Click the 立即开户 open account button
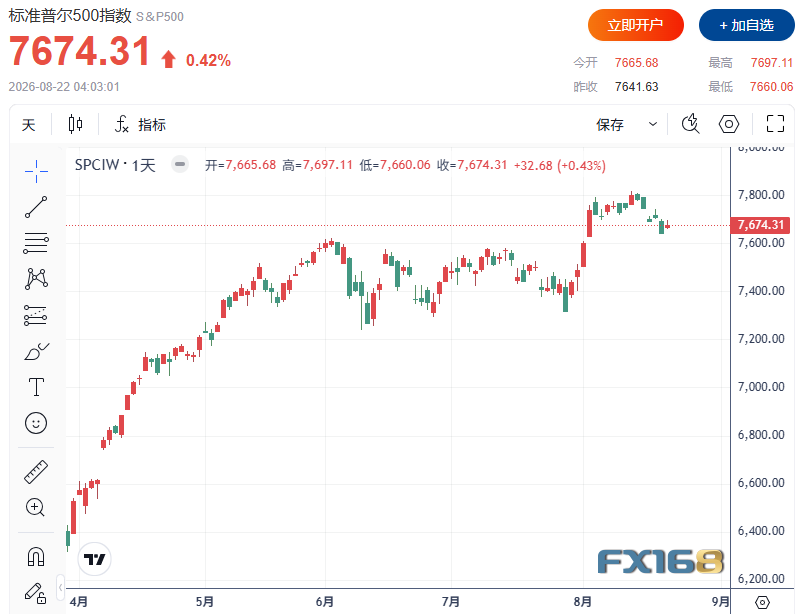The width and height of the screenshot is (805, 614). point(636,25)
